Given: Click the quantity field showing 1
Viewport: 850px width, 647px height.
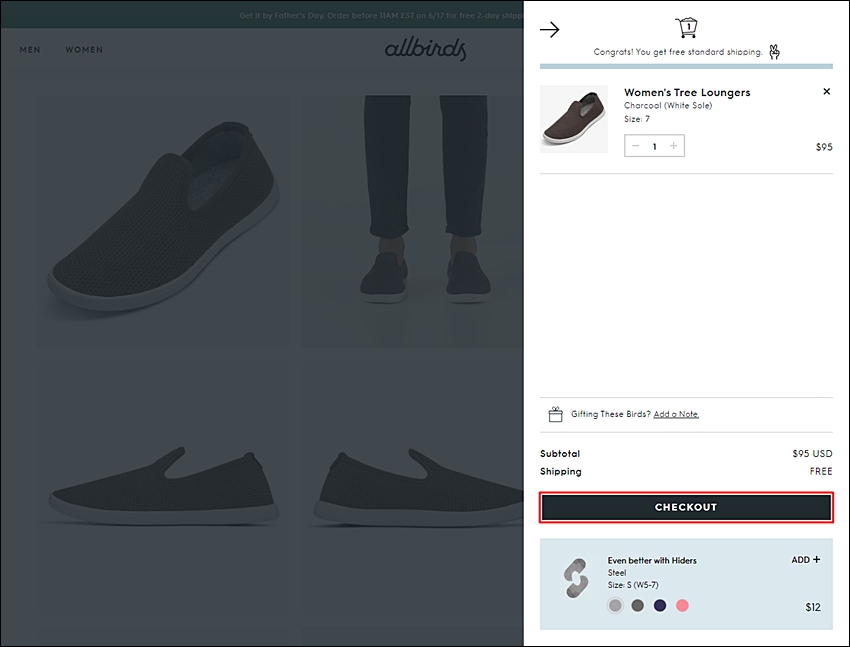Looking at the screenshot, I should tap(654, 146).
